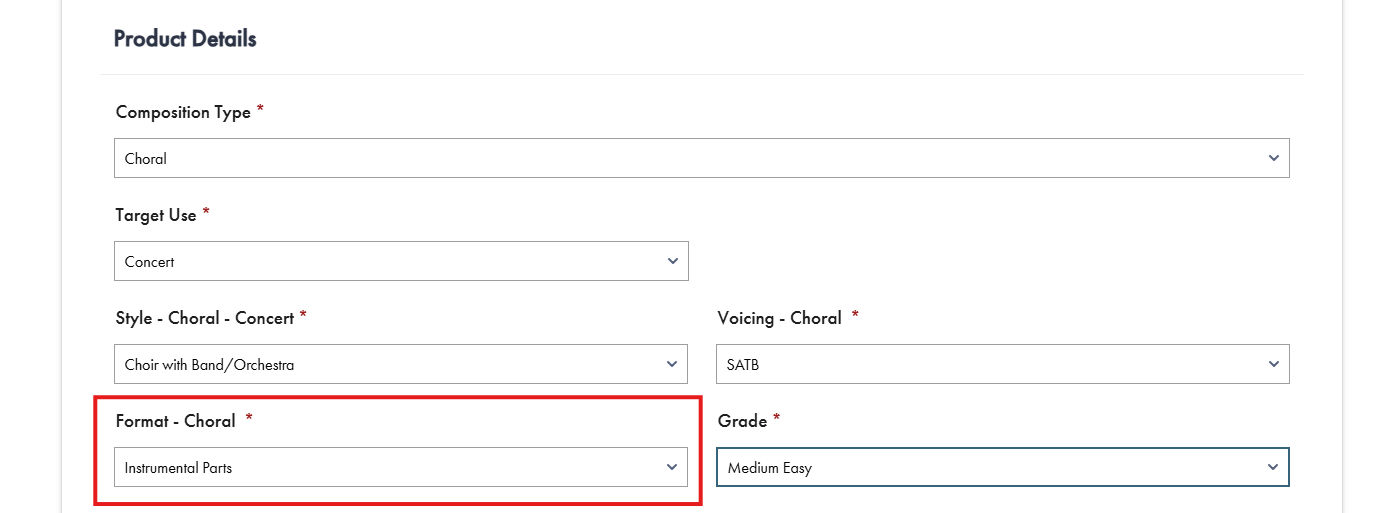
Task: Click the chevron arrow in Composition Type field
Action: click(x=1273, y=158)
